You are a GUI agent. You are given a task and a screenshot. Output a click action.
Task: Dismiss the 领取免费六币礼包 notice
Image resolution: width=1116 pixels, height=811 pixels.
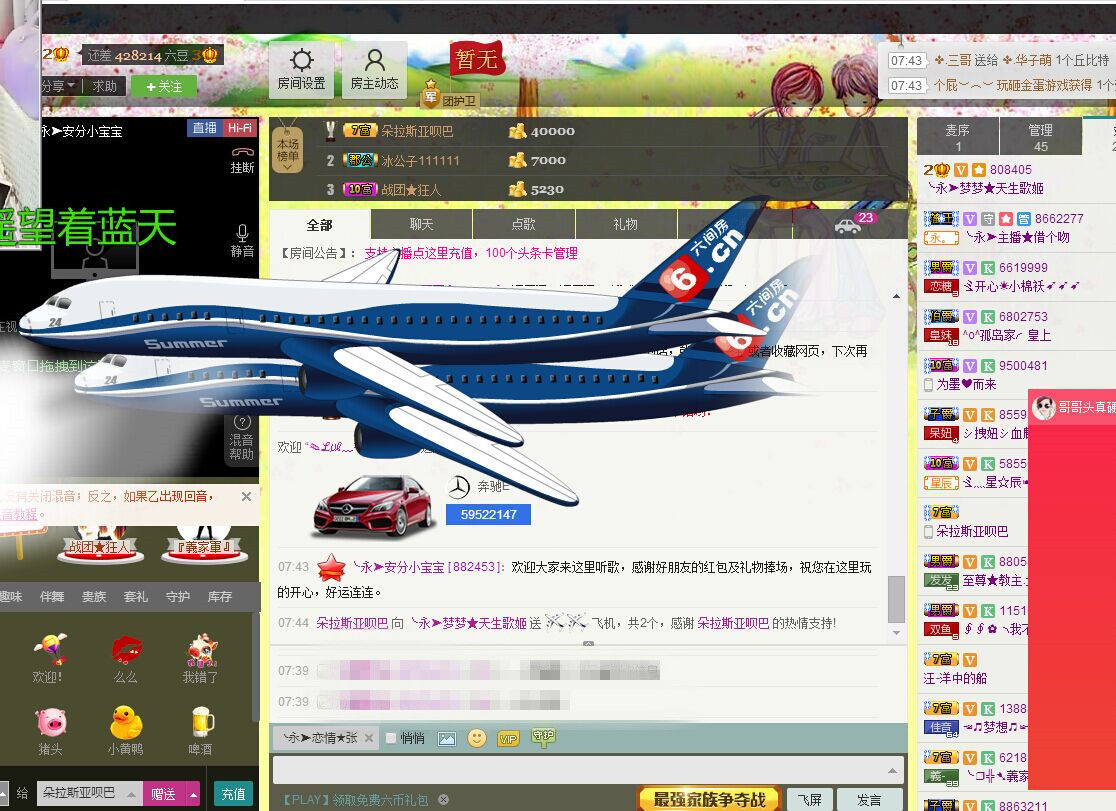(x=443, y=800)
